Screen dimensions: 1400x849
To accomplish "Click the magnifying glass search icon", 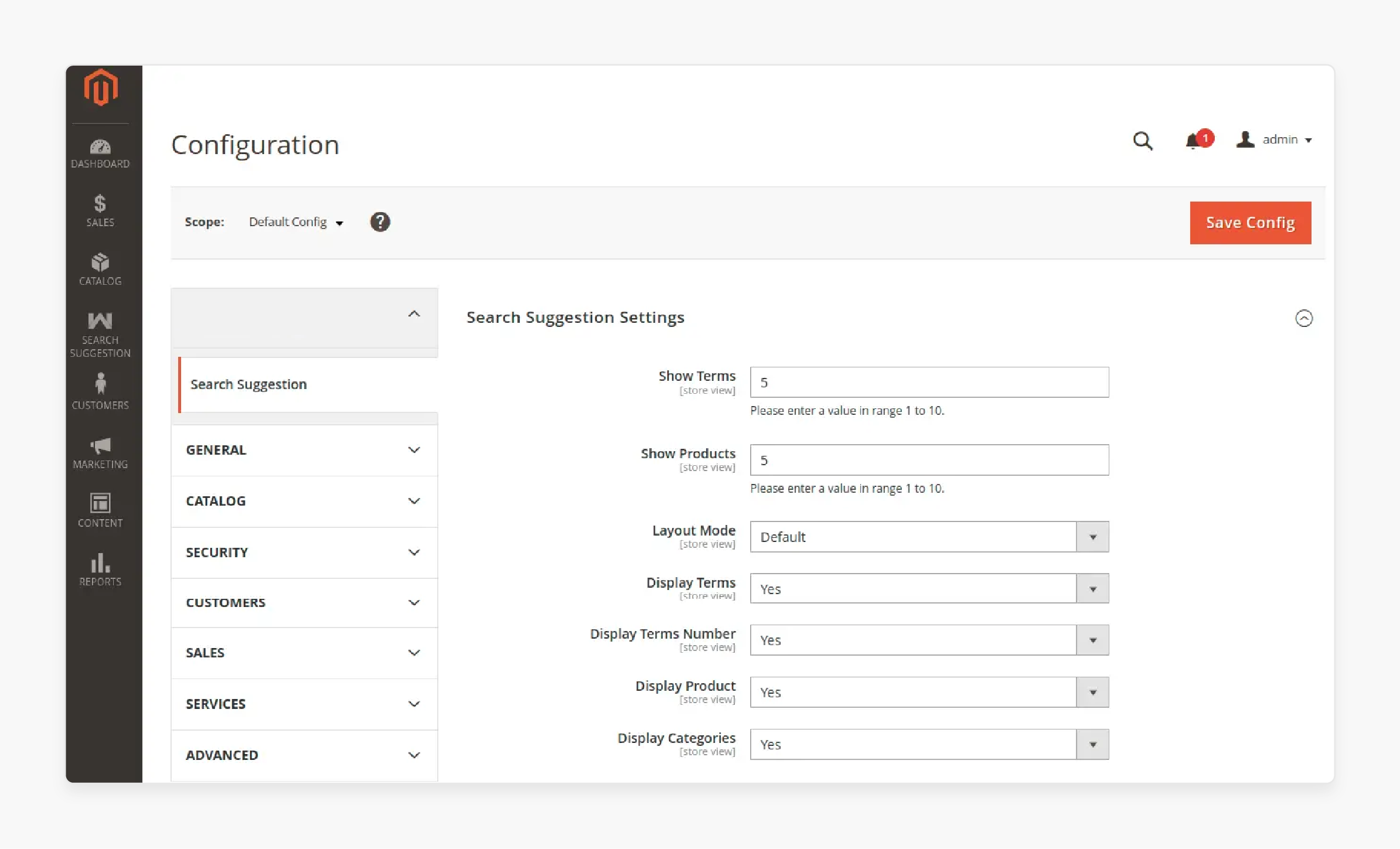I will click(x=1142, y=141).
